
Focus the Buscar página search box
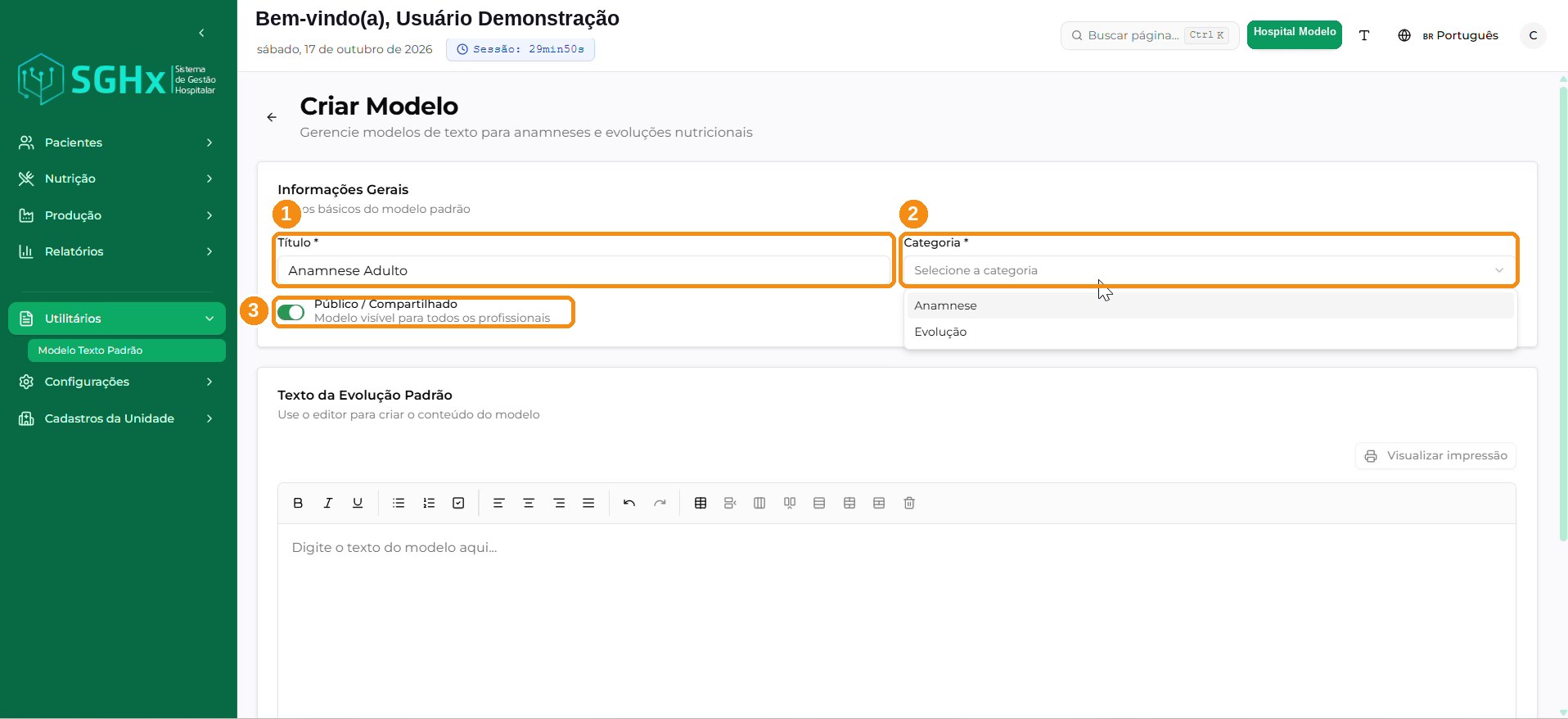point(1151,35)
